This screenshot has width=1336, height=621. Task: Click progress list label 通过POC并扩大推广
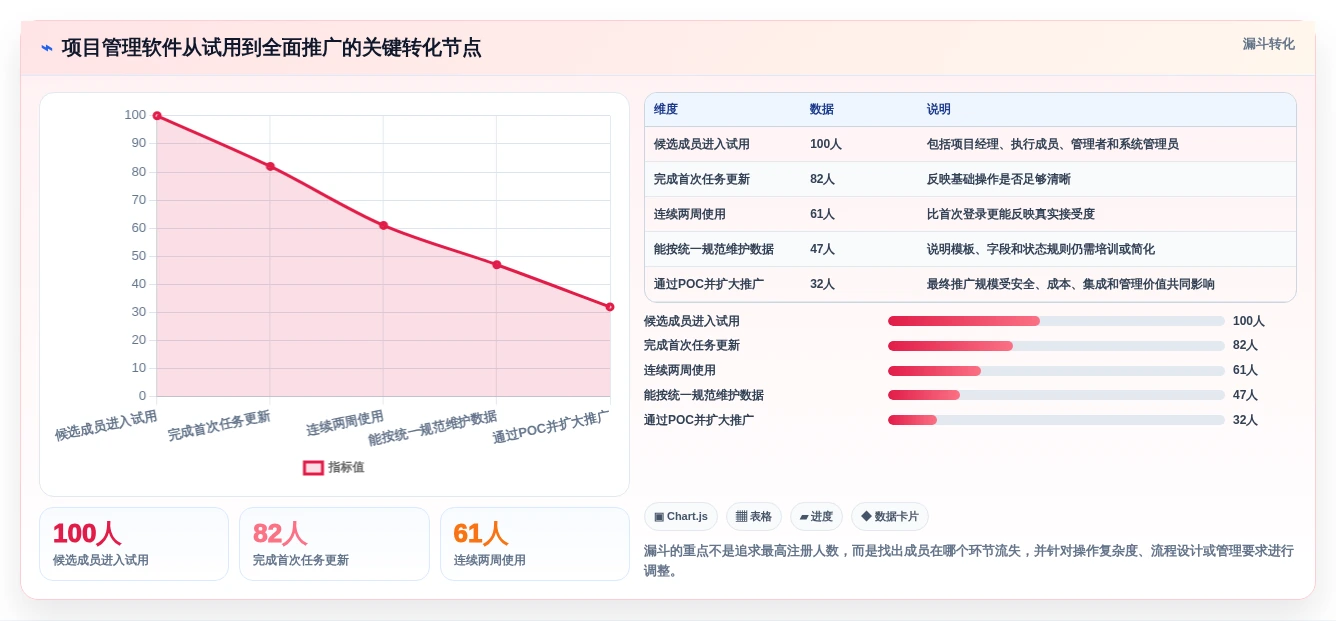click(x=699, y=420)
